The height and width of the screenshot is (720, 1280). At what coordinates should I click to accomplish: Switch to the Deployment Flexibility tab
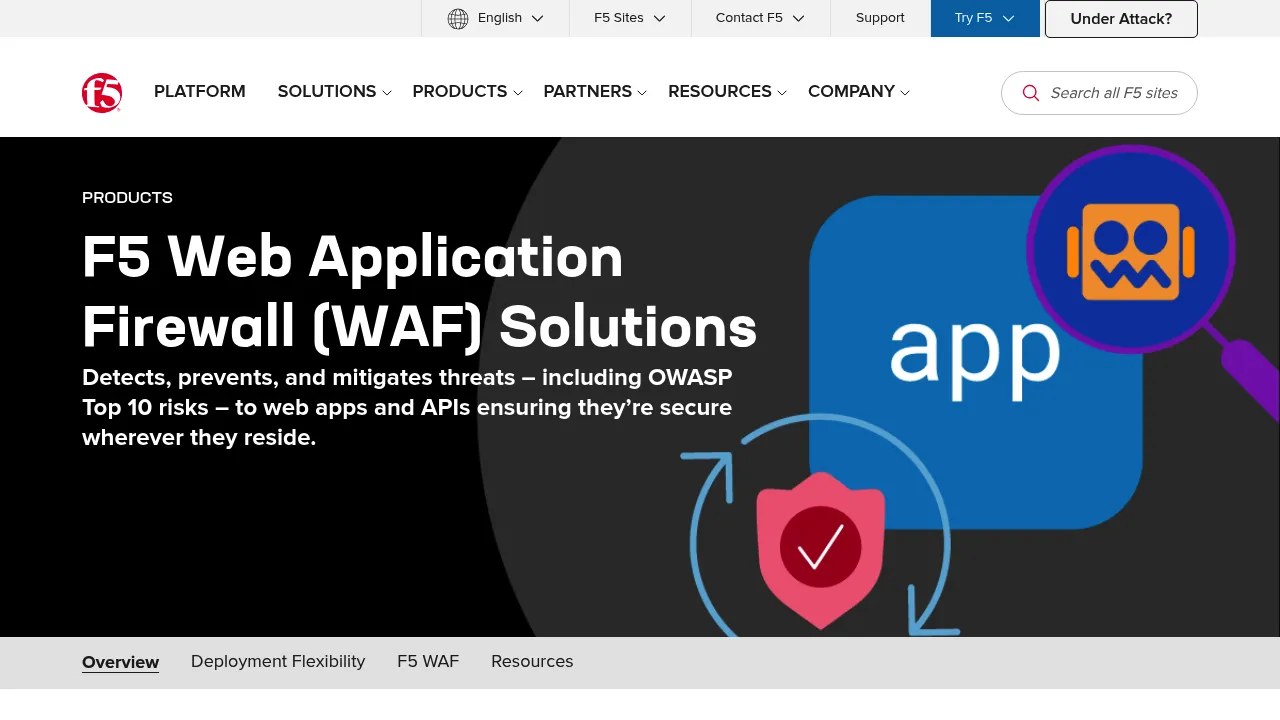point(278,662)
